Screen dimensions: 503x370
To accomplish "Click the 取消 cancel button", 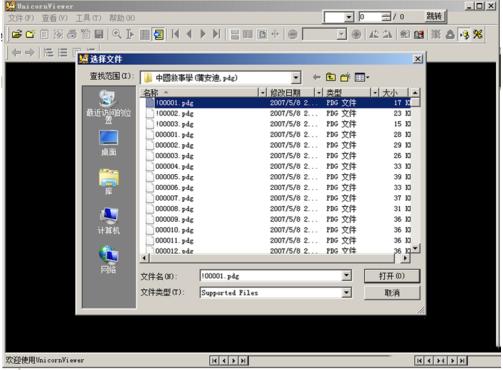I will pos(392,293).
